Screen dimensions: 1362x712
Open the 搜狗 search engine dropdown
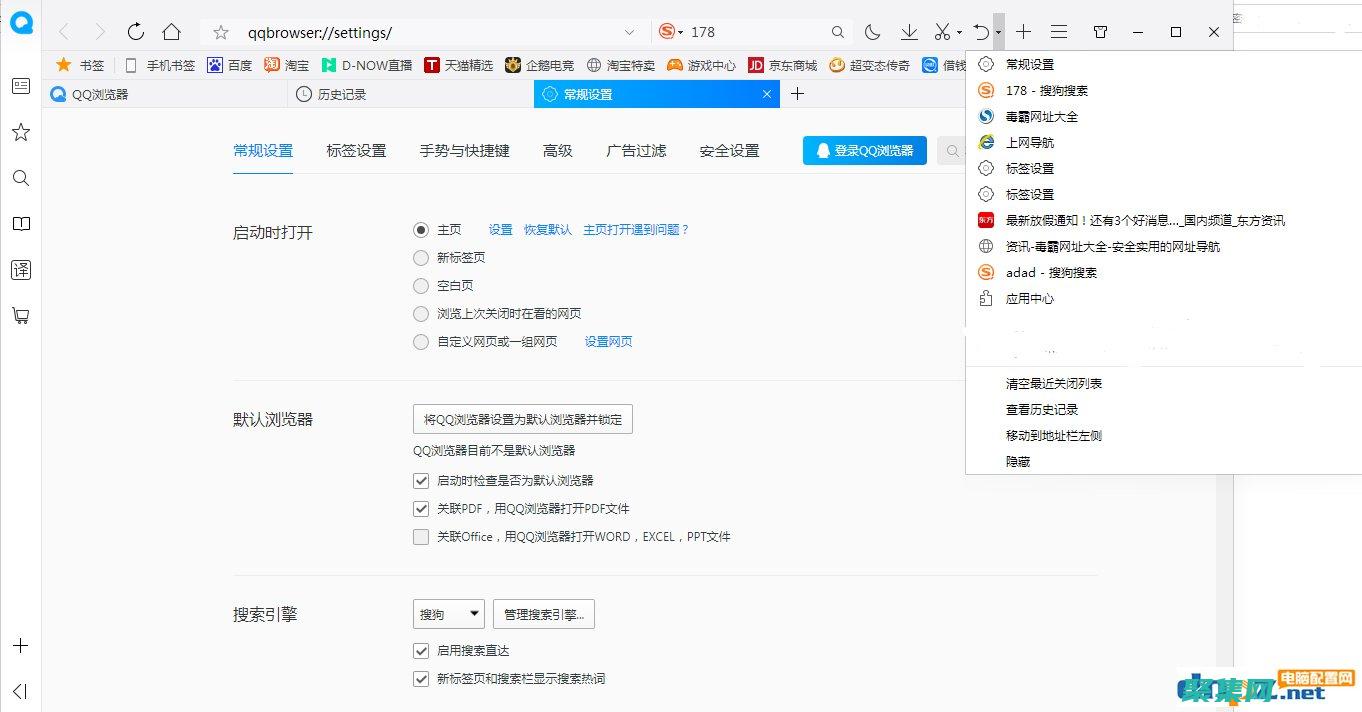click(x=448, y=613)
